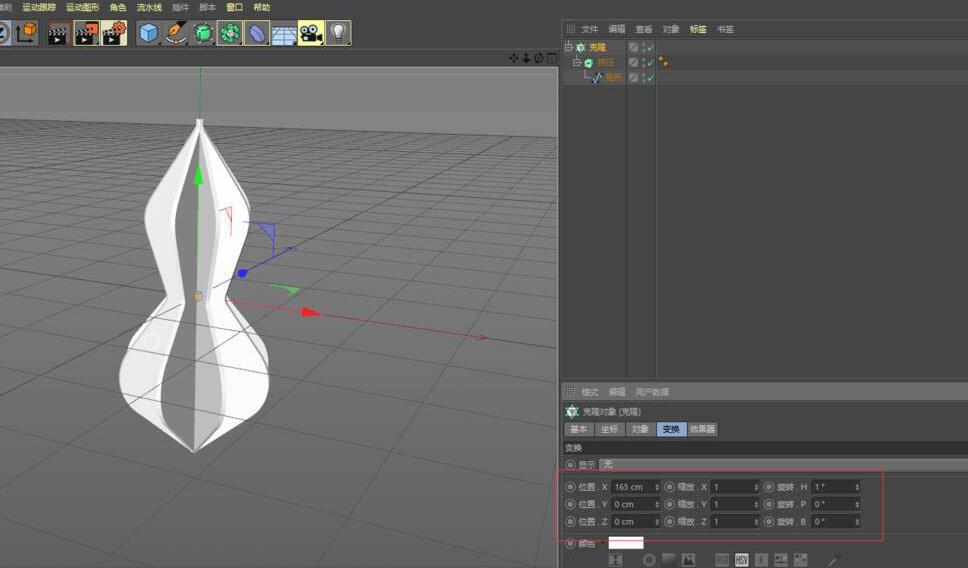
Task: Click Scale X stepper arrows
Action: 756,487
